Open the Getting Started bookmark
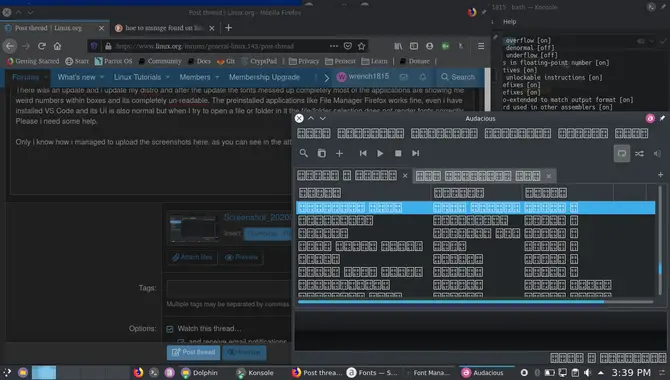Viewport: 670px width, 380px height. [x=33, y=61]
